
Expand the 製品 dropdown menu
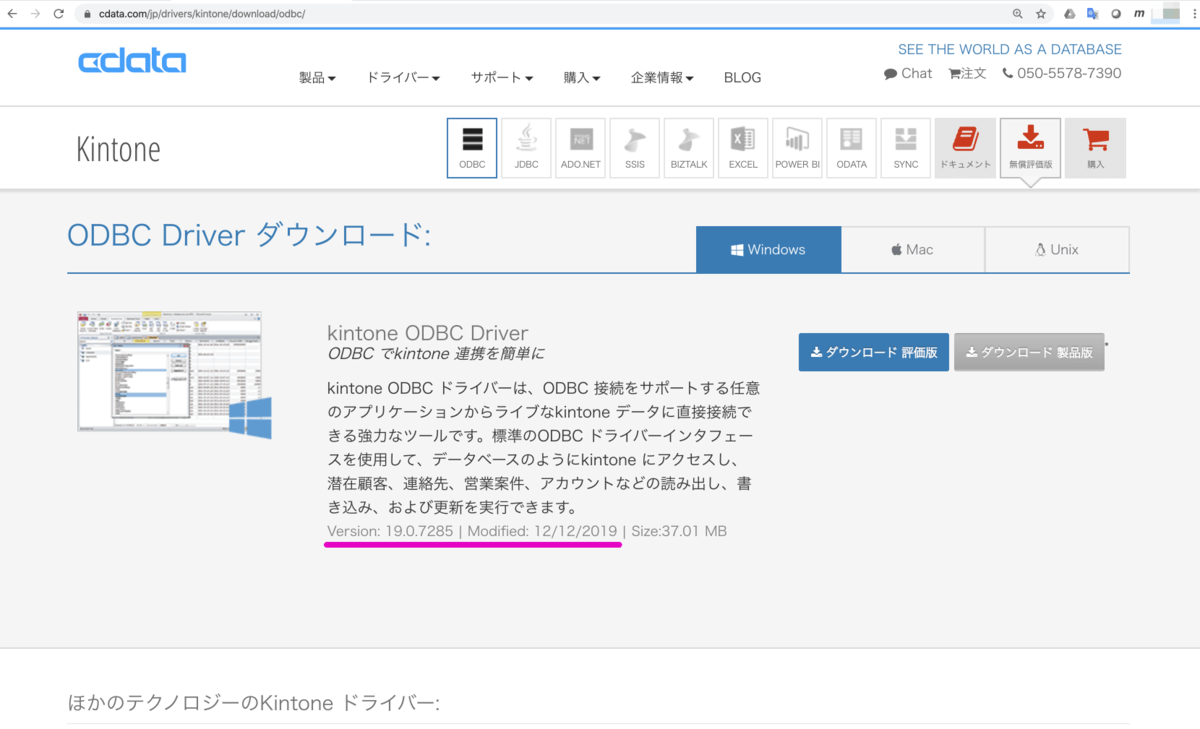317,78
